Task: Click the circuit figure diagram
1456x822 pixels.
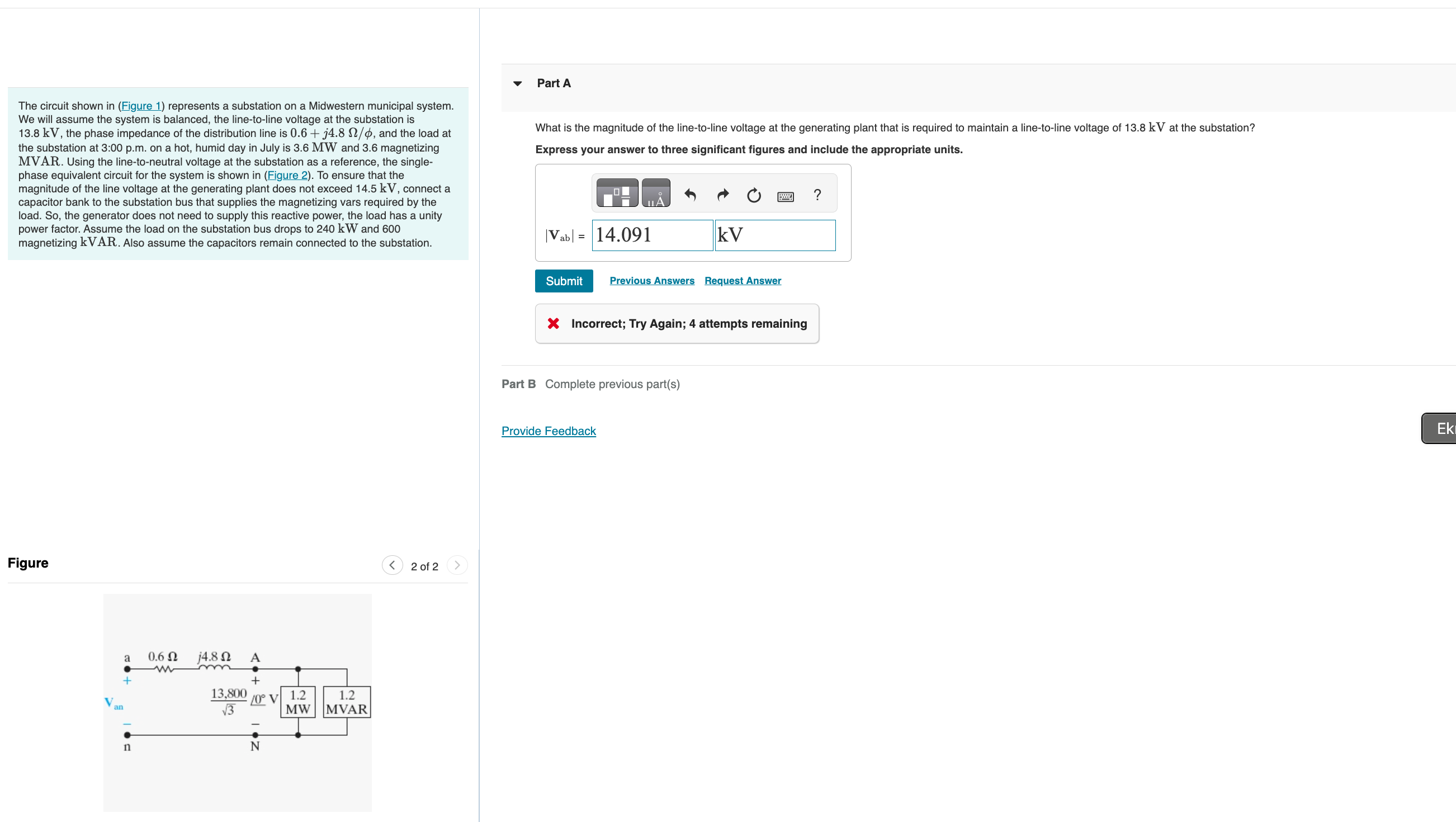Action: tap(238, 702)
